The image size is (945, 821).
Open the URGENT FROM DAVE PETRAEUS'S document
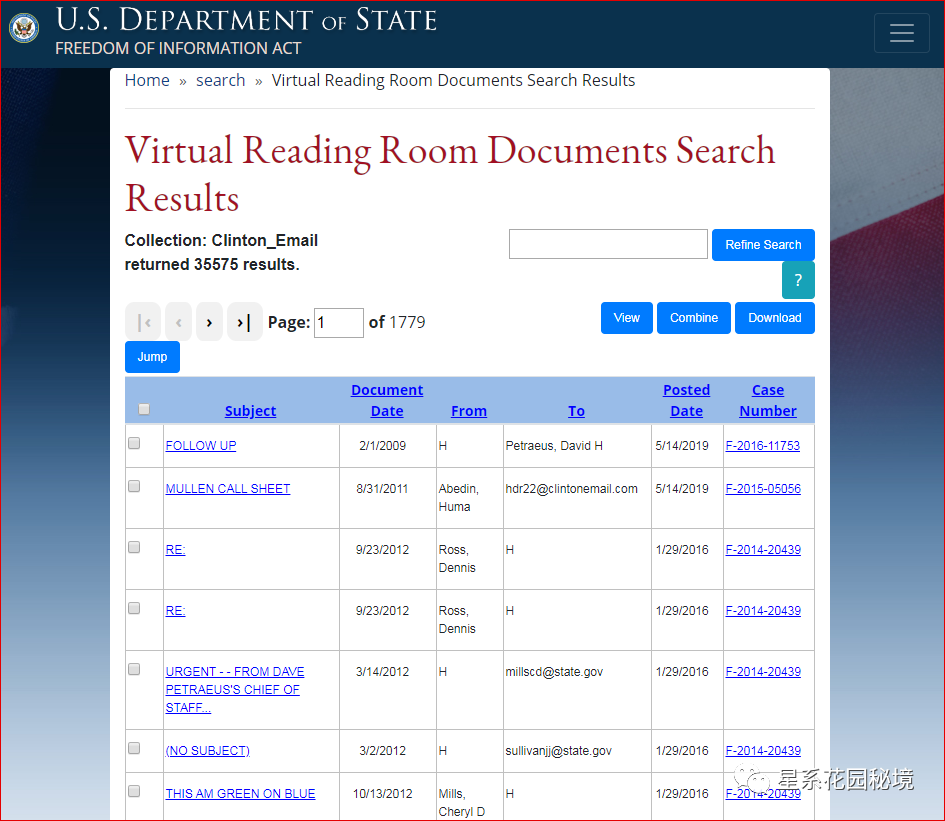pos(234,690)
